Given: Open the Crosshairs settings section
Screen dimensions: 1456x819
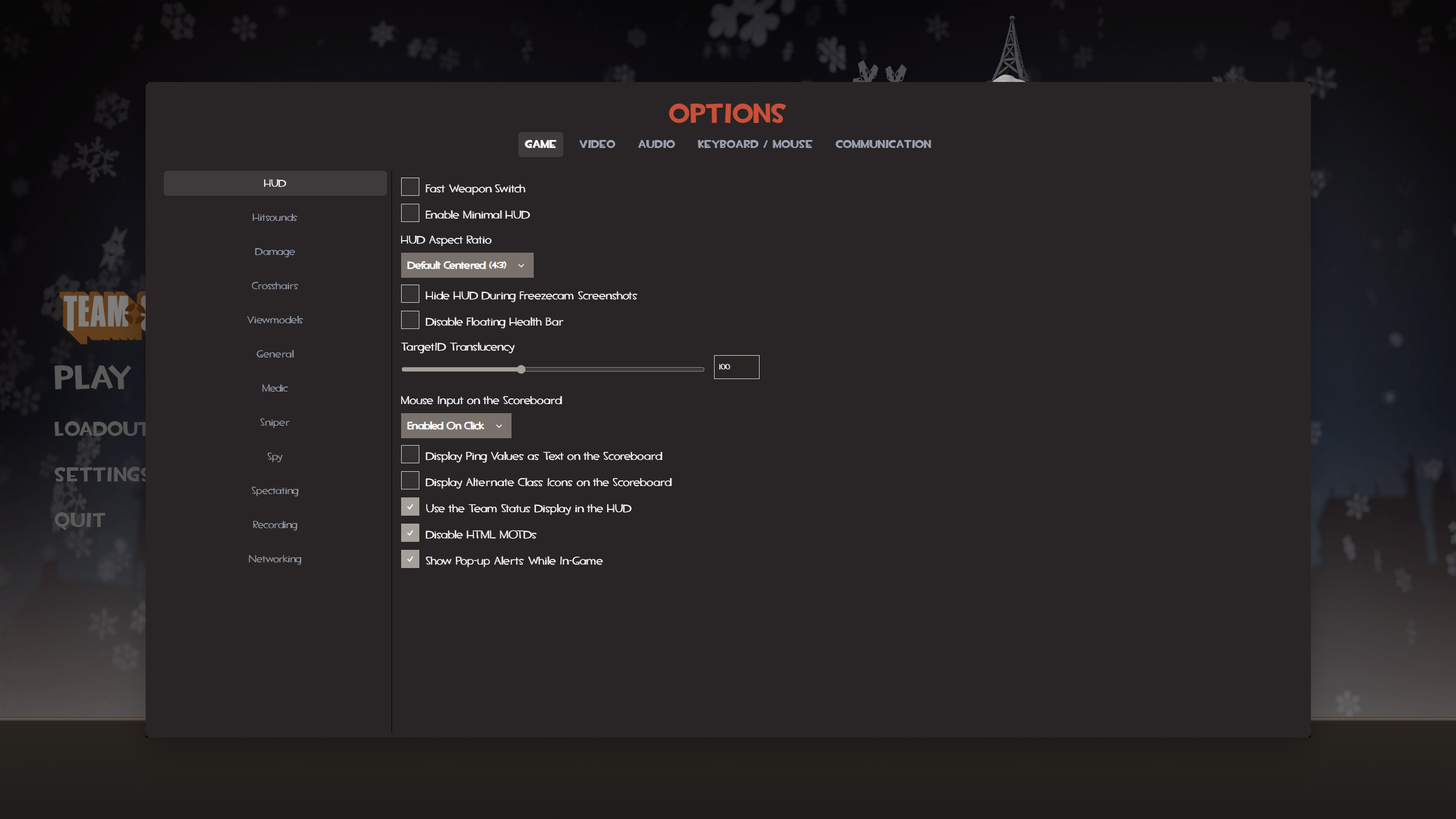Looking at the screenshot, I should pyautogui.click(x=275, y=285).
